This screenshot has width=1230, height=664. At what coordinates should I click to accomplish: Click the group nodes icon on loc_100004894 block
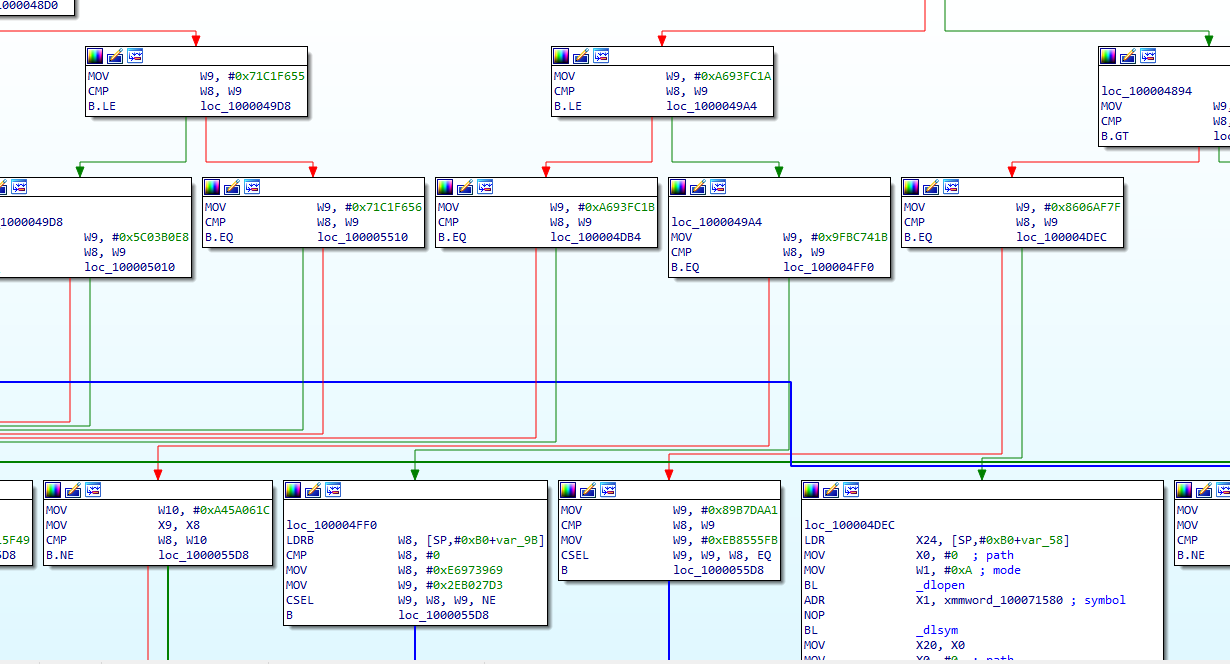pos(1148,56)
